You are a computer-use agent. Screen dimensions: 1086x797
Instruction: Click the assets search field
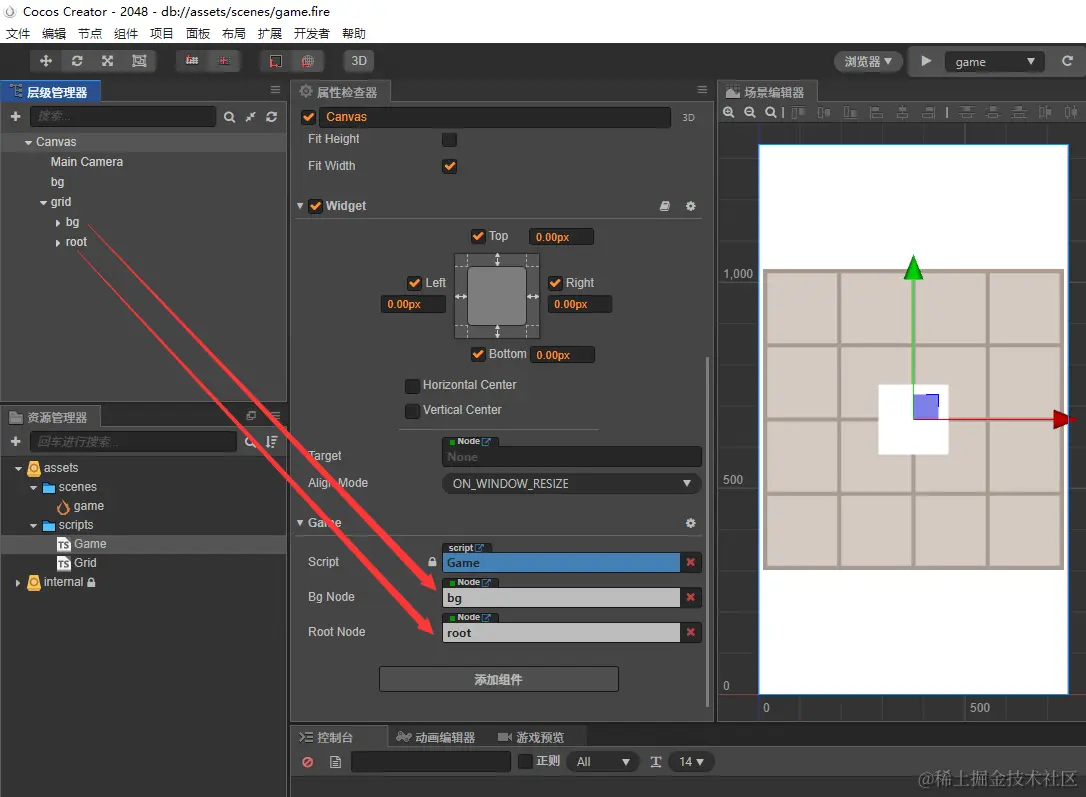(x=133, y=442)
